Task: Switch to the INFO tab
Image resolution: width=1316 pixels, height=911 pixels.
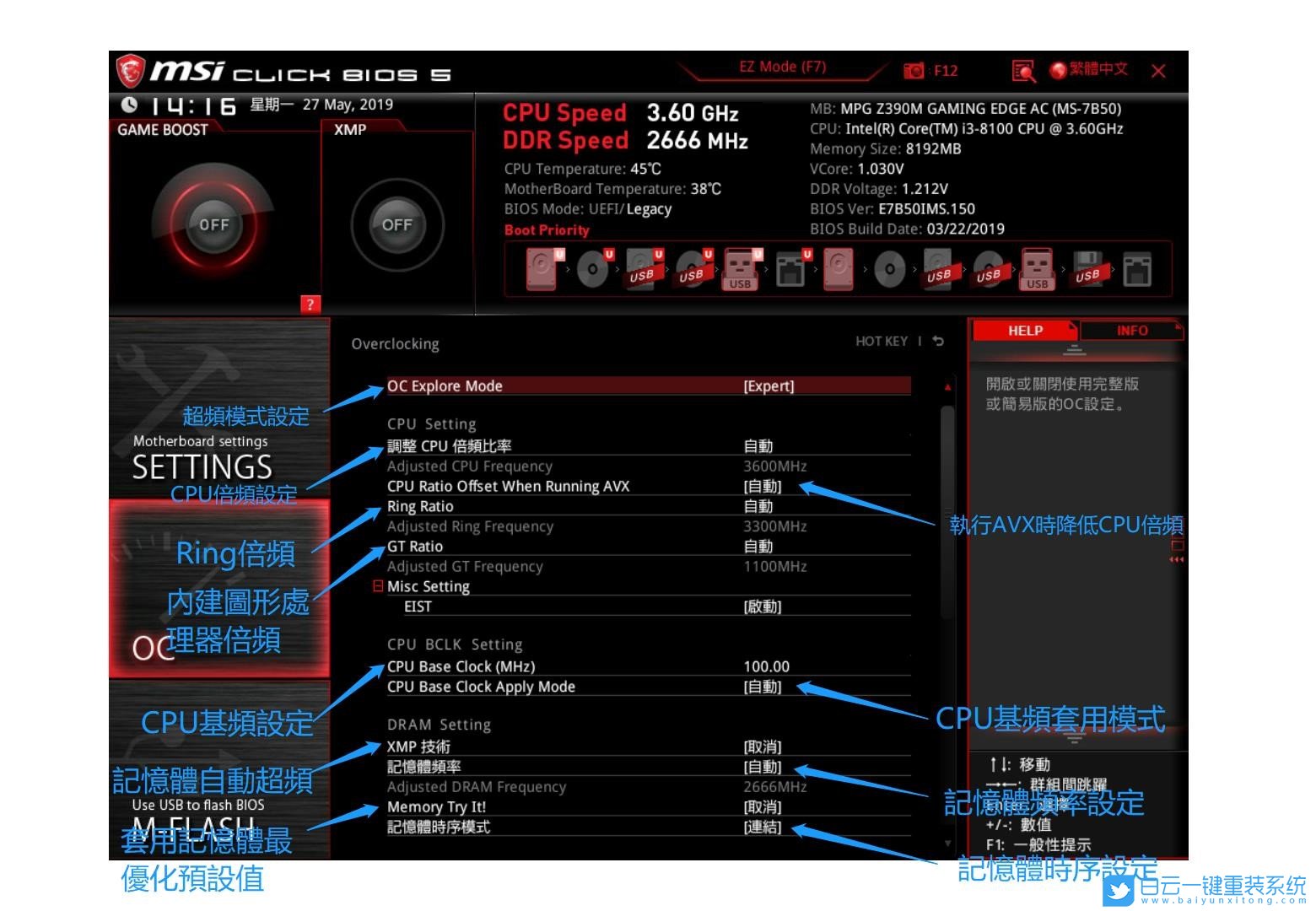Action: coord(1131,331)
